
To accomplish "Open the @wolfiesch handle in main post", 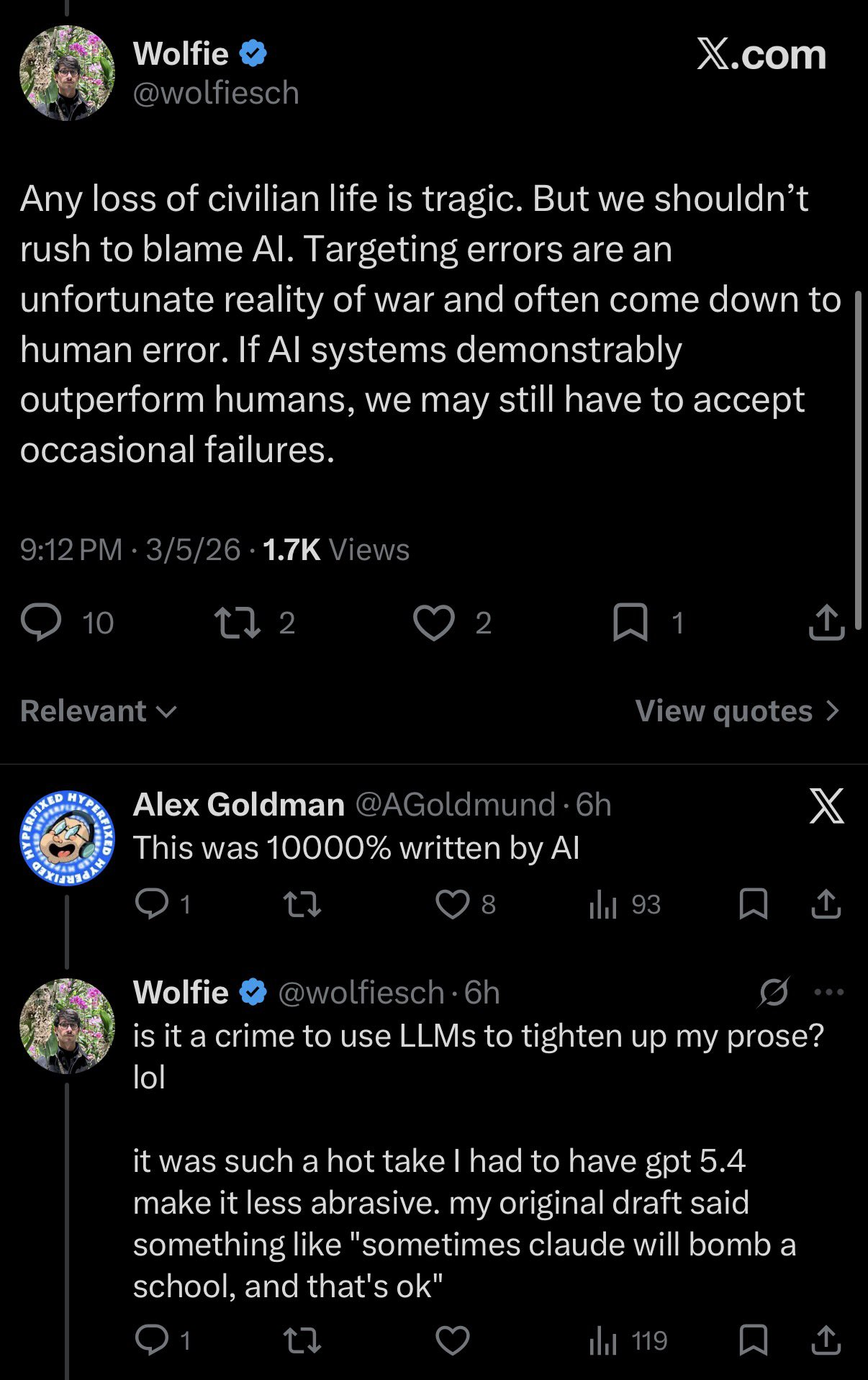I will 216,93.
